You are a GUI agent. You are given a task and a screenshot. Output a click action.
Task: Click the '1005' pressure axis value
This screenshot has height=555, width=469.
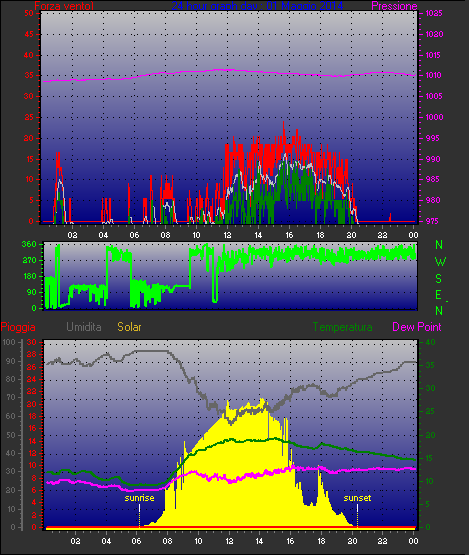point(434,96)
